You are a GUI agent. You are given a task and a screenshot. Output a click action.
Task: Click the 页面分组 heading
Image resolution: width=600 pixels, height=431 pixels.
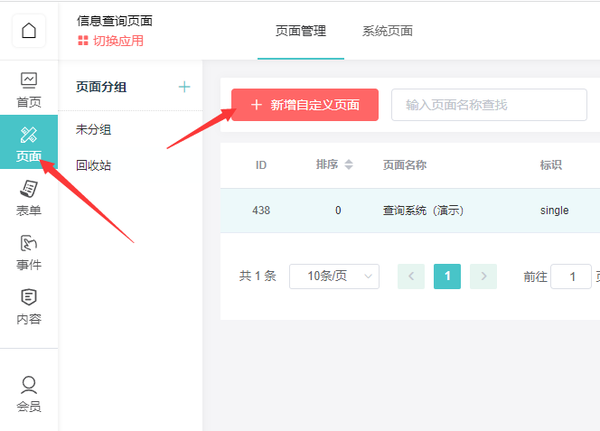[x=101, y=87]
